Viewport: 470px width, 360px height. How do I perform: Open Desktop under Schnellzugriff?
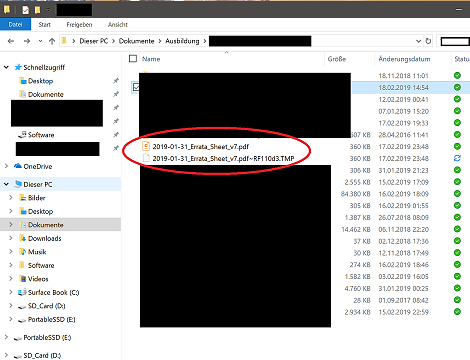coord(40,81)
